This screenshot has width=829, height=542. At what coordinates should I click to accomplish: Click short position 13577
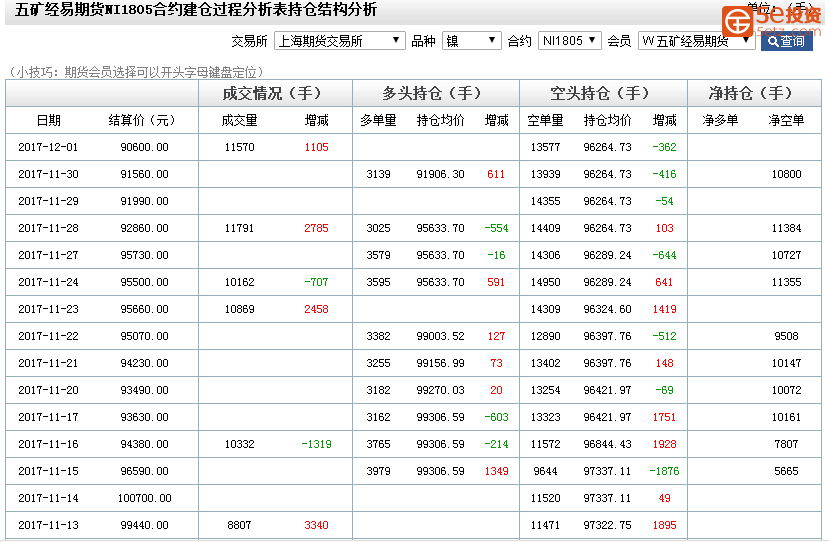click(546, 147)
